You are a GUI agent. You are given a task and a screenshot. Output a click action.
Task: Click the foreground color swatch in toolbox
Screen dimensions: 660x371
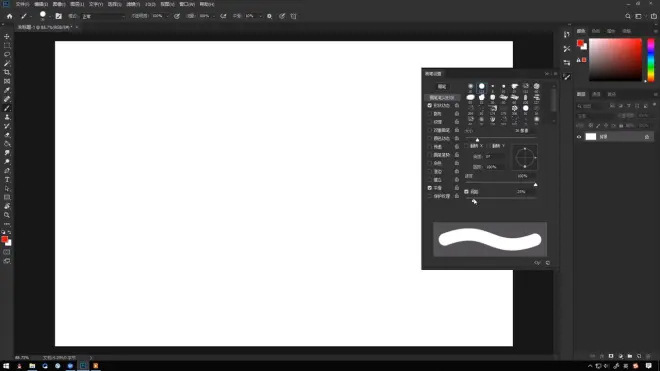(x=5, y=239)
